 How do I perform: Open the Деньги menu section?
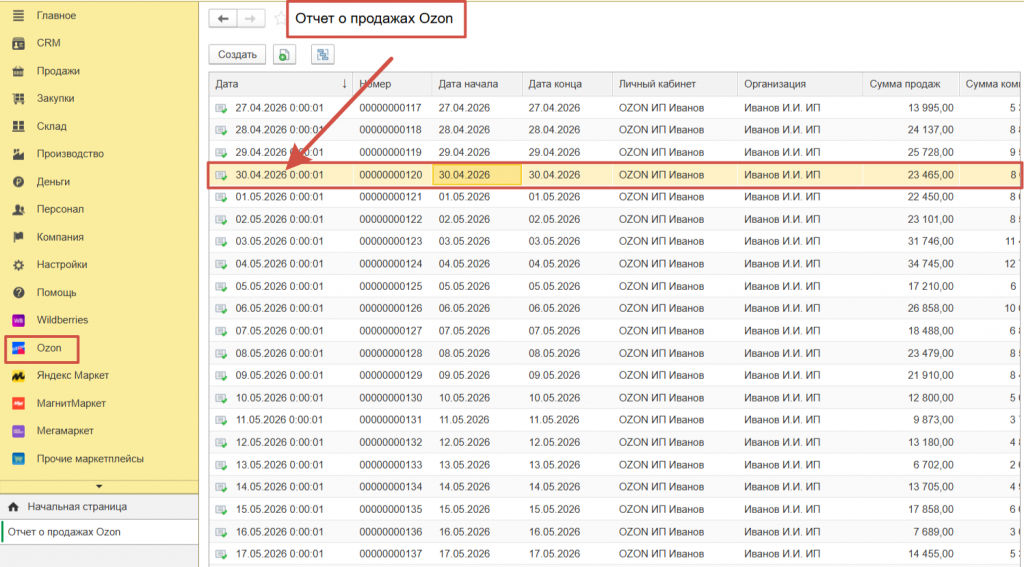point(53,182)
